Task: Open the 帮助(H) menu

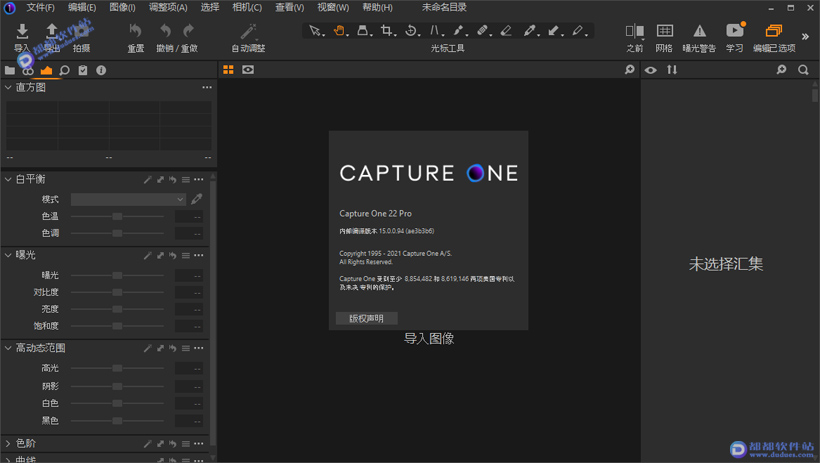Action: point(378,7)
